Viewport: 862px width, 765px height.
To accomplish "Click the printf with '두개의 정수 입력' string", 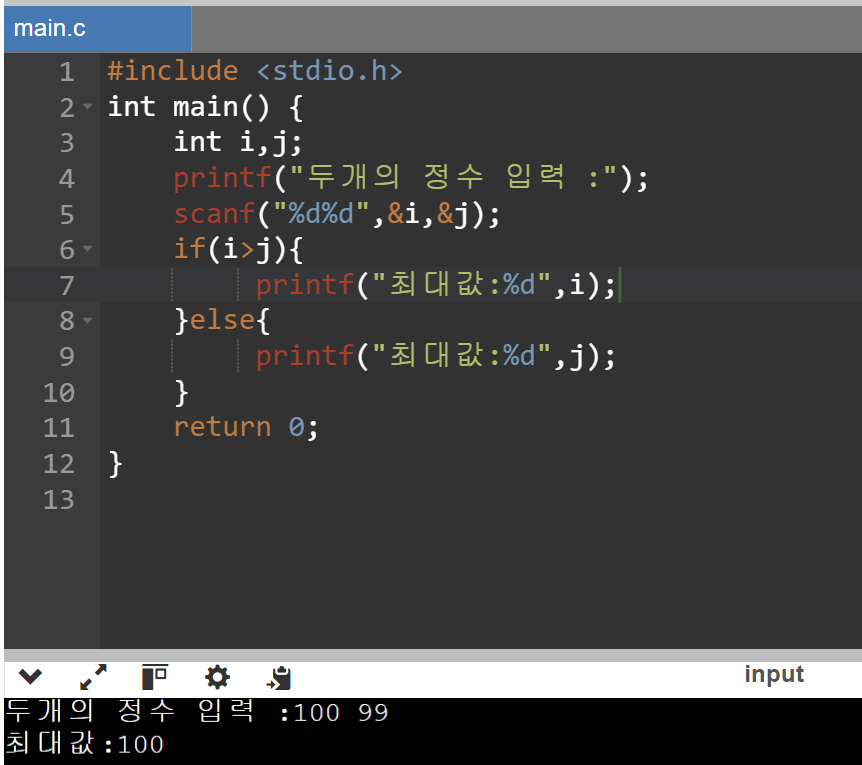I will pos(411,178).
